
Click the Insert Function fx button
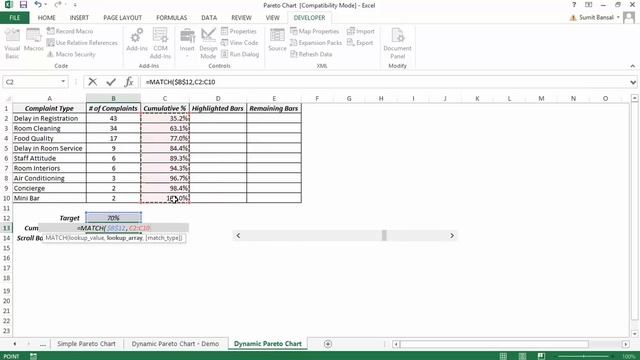pos(129,82)
